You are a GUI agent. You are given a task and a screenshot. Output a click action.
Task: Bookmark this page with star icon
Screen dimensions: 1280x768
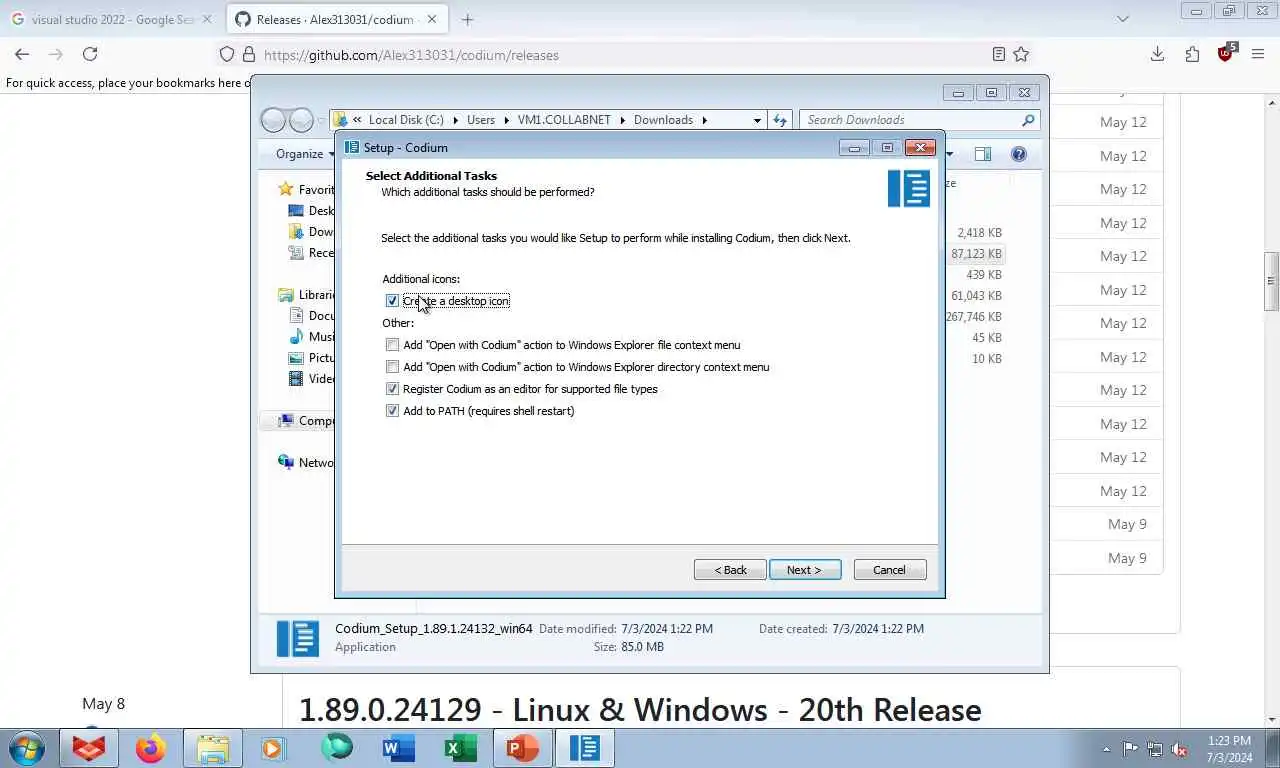1021,54
